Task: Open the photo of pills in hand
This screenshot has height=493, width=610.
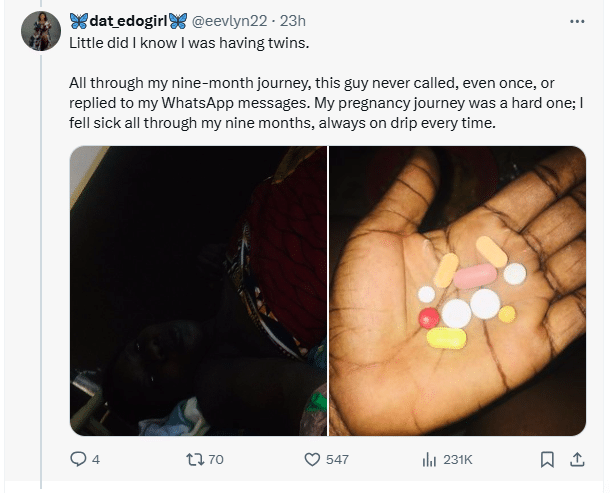Action: click(457, 291)
